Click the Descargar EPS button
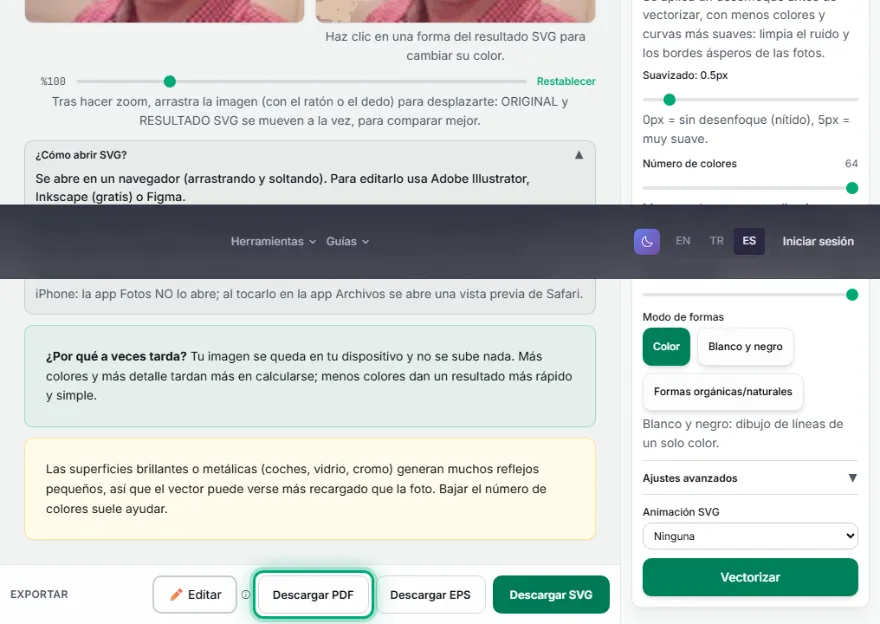Image resolution: width=880 pixels, height=624 pixels. coord(430,595)
